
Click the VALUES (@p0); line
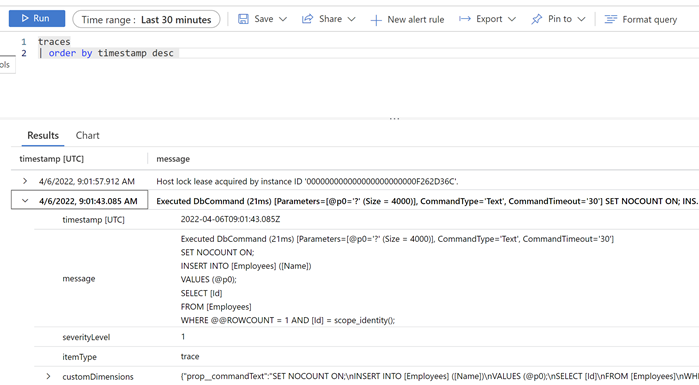[209, 279]
